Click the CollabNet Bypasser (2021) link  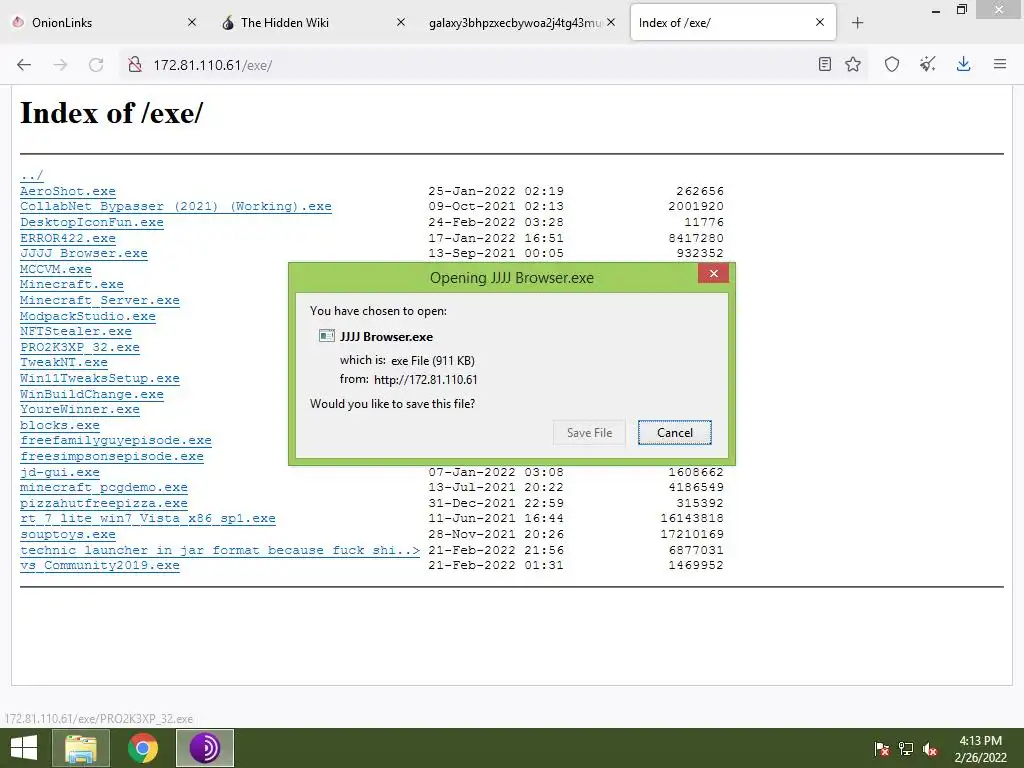point(176,206)
